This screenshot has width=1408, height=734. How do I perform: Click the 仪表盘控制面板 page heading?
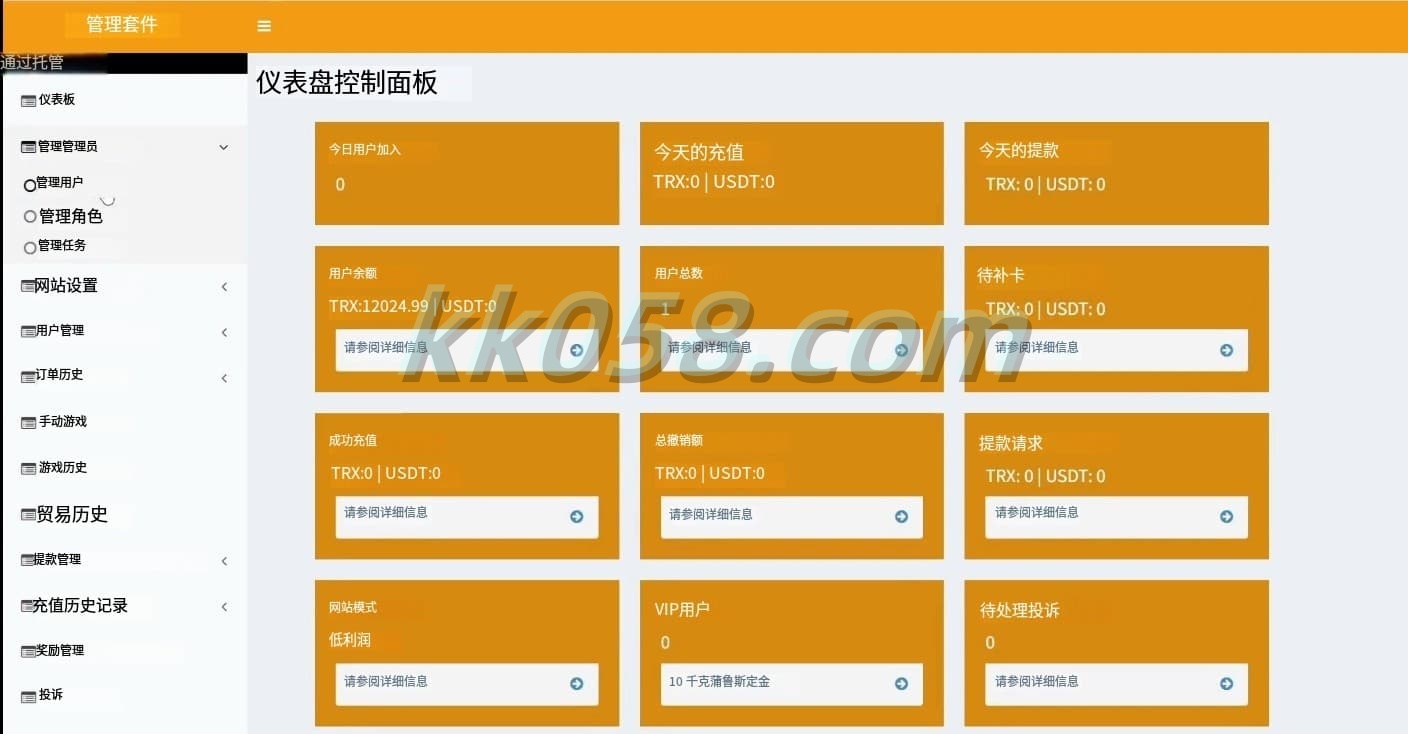point(347,82)
